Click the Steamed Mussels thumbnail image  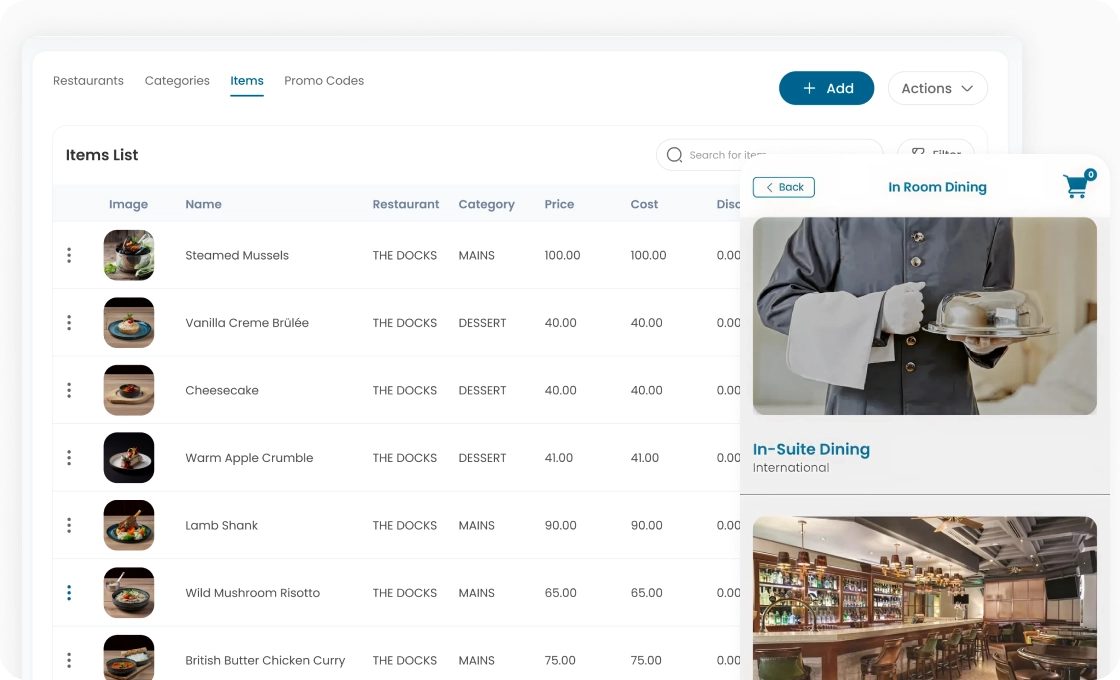point(129,255)
